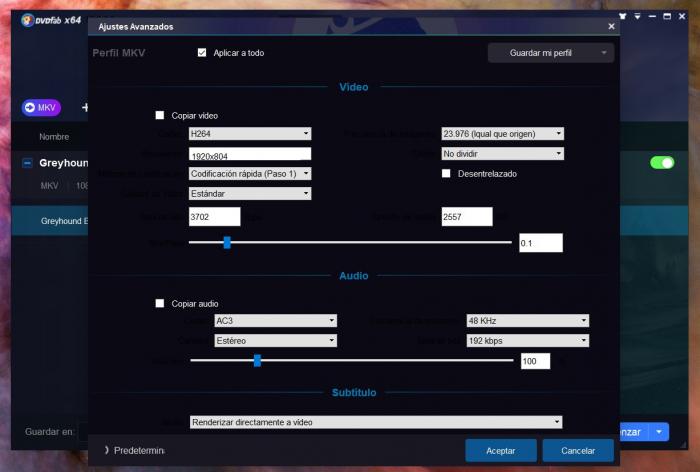Click the 1920x804 resolution field
This screenshot has height=472, width=700.
click(250, 154)
